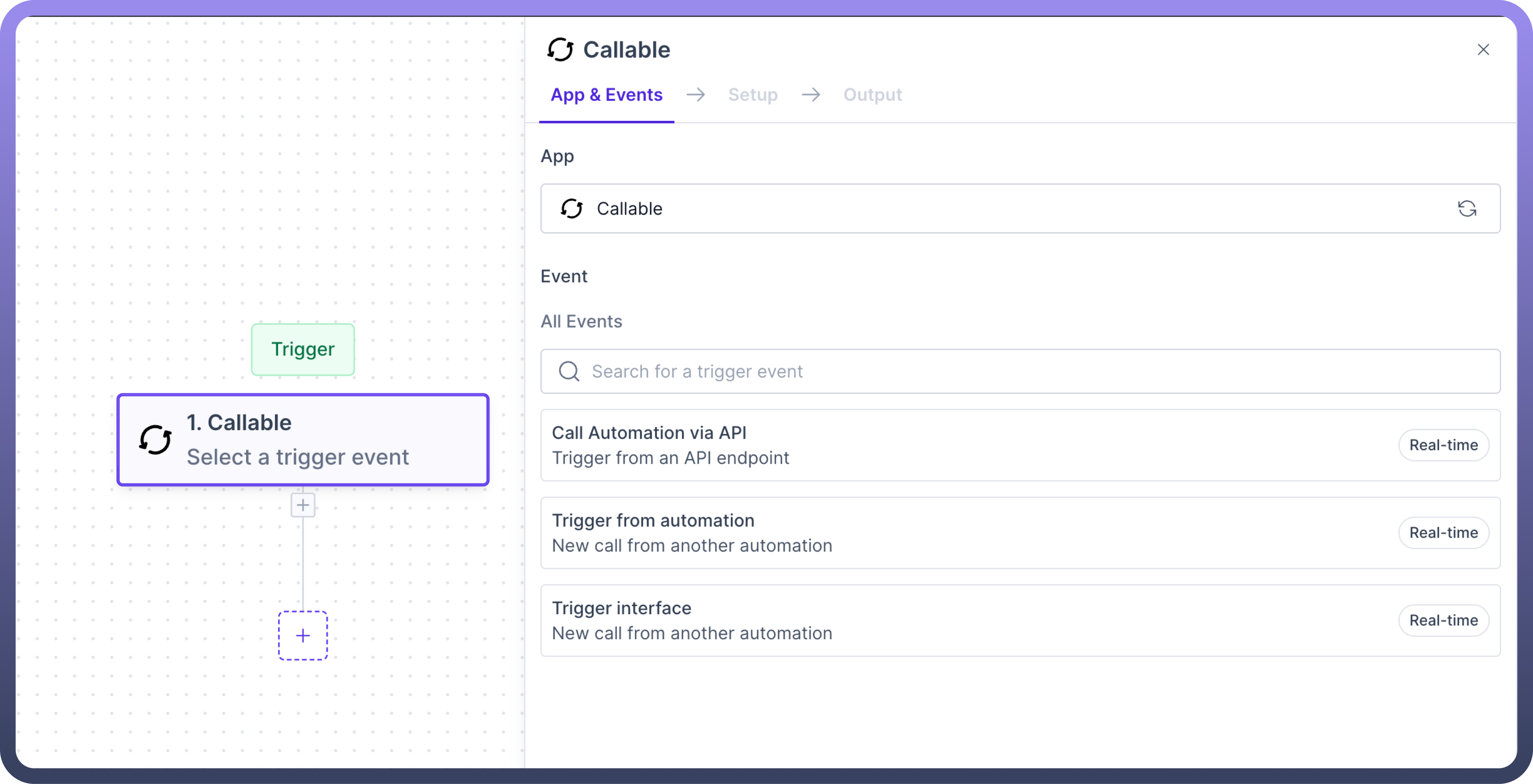Image resolution: width=1533 pixels, height=784 pixels.
Task: Click the refresh icon in the App field
Action: (x=1467, y=208)
